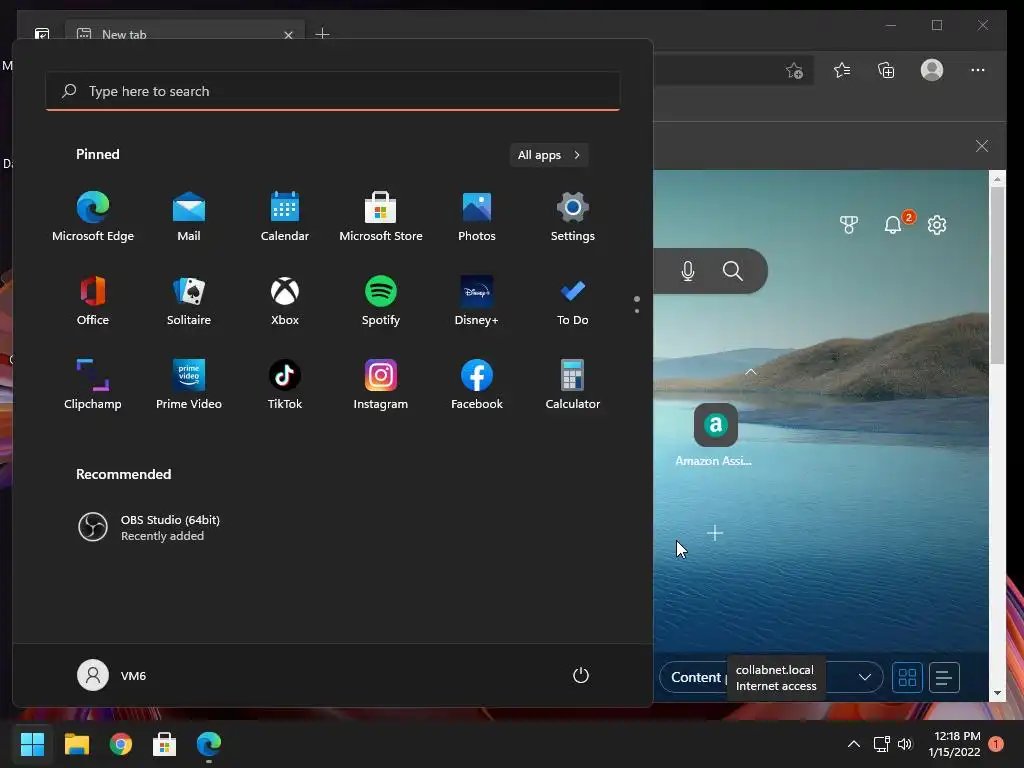View notifications bell on new tab page
This screenshot has height=768, width=1024.
click(x=893, y=225)
